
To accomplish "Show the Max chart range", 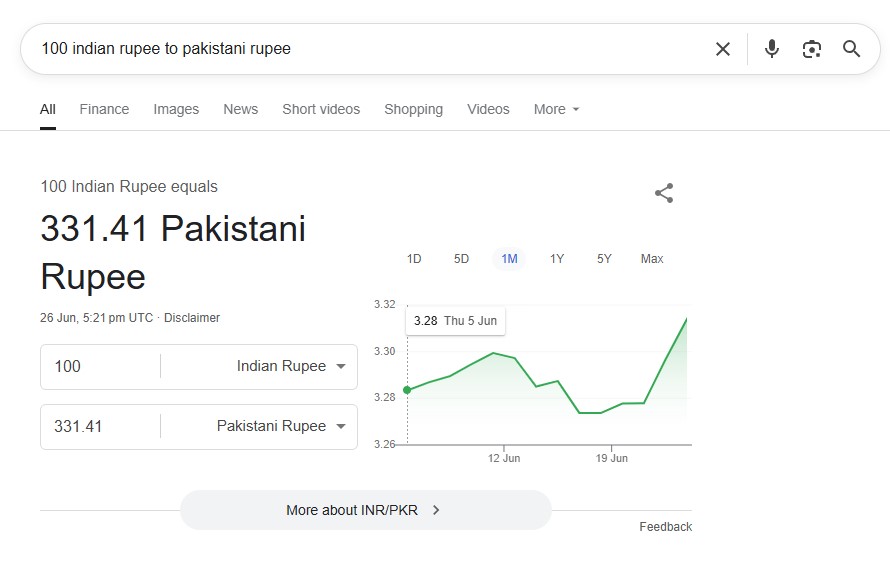I will click(x=652, y=259).
